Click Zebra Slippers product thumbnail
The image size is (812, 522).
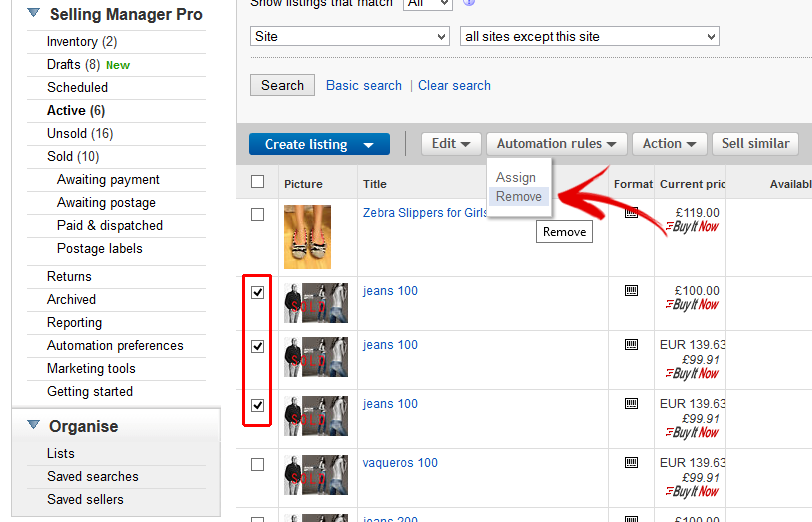point(307,237)
